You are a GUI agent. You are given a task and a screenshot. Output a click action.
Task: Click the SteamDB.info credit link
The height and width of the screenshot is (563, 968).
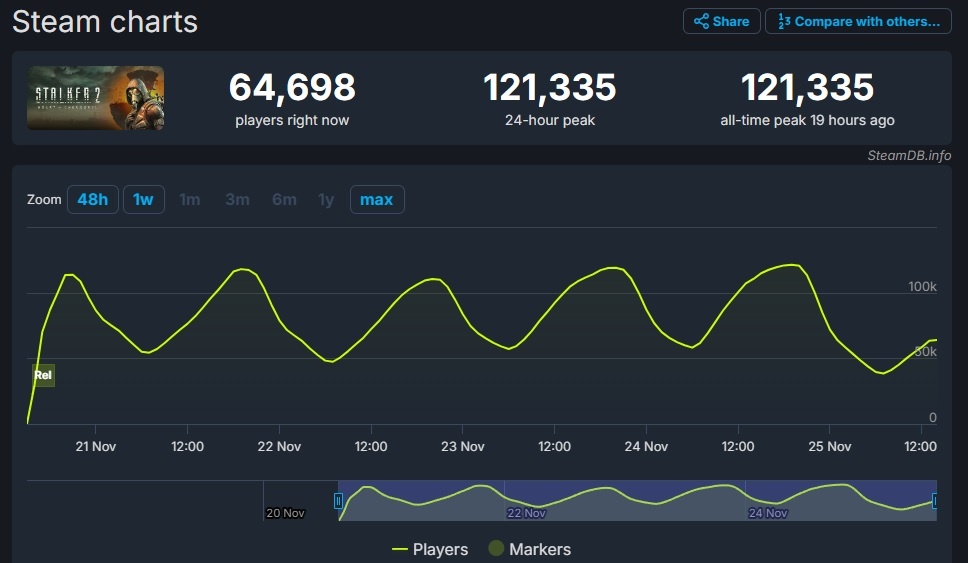click(909, 156)
